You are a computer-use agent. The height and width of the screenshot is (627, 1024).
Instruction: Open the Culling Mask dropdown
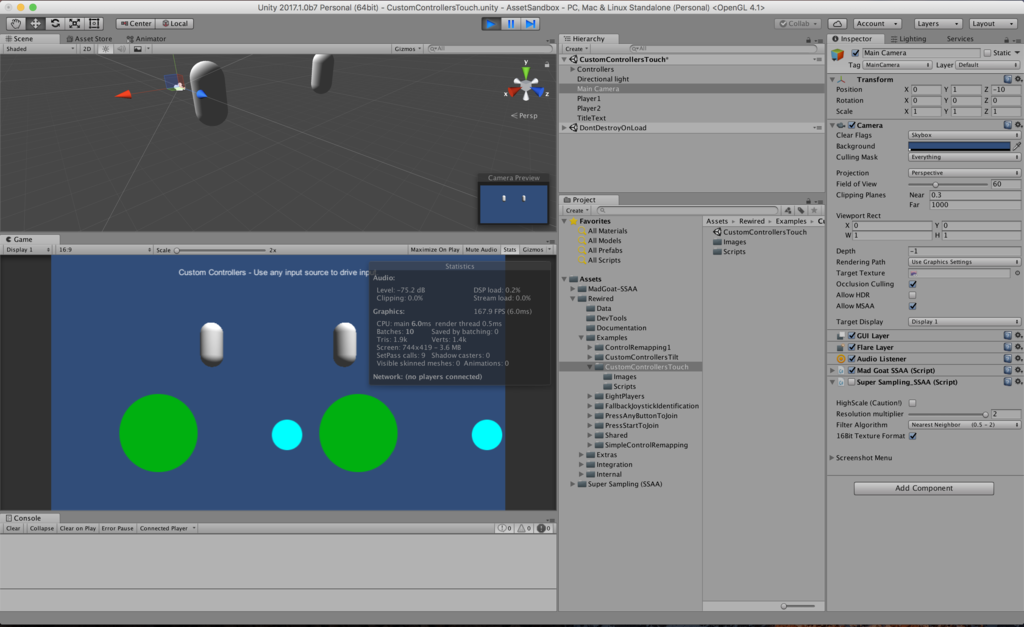pyautogui.click(x=964, y=157)
